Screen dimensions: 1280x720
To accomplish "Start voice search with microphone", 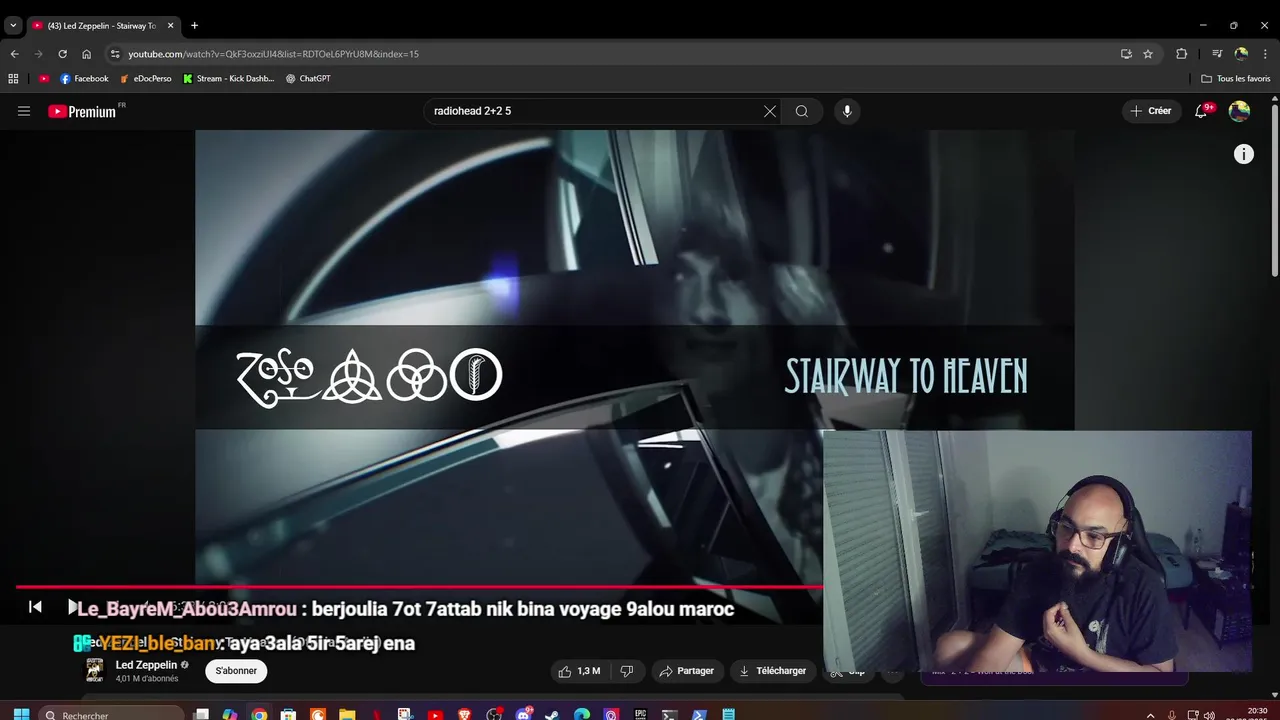I will point(847,111).
